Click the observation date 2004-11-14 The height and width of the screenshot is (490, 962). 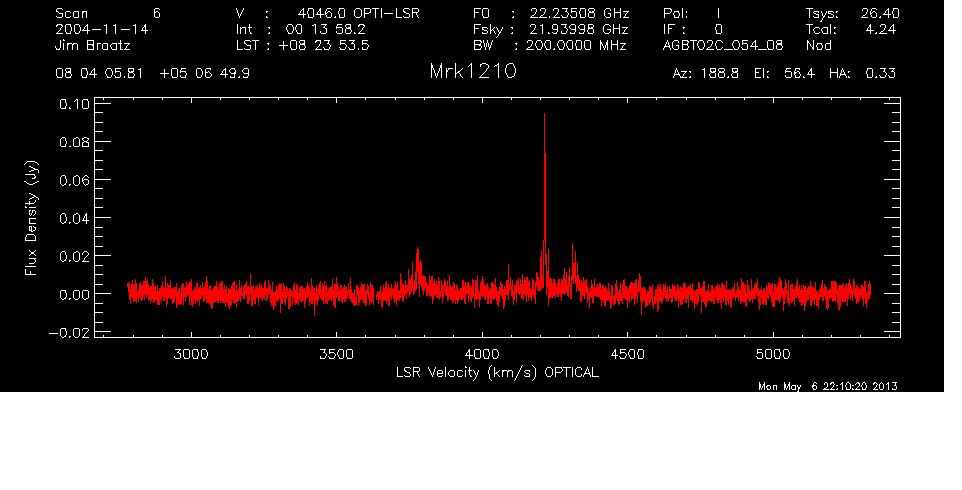click(x=102, y=29)
